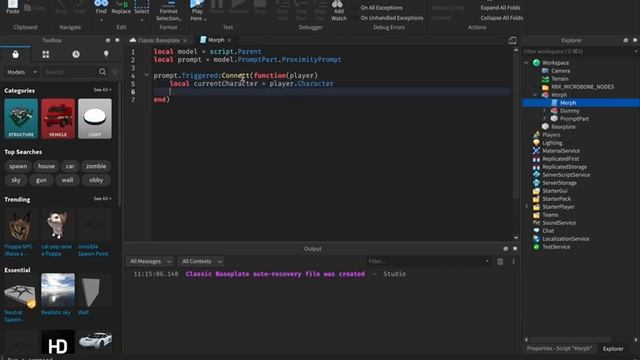Select the Workspace service in Explorer
640x360 pixels.
(x=556, y=63)
